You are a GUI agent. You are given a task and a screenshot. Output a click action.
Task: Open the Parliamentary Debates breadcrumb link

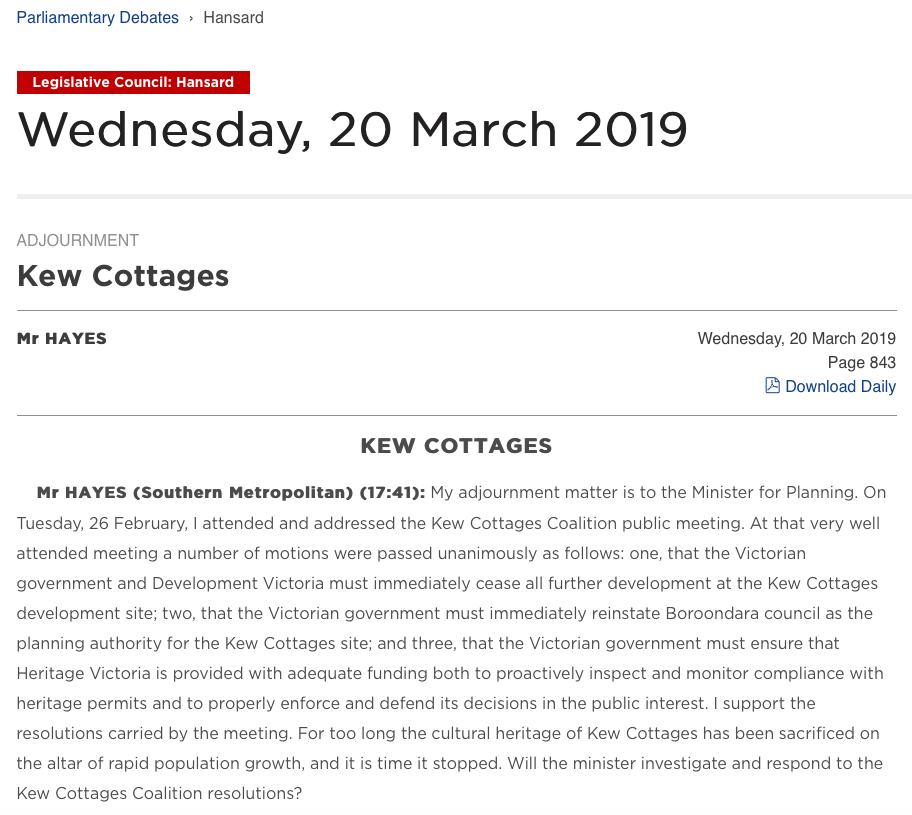97,17
